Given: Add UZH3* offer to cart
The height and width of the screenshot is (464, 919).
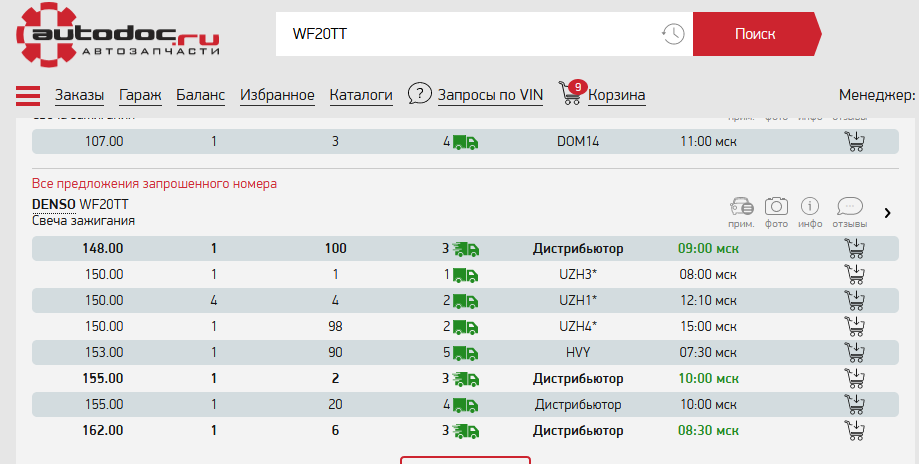Looking at the screenshot, I should (x=854, y=274).
